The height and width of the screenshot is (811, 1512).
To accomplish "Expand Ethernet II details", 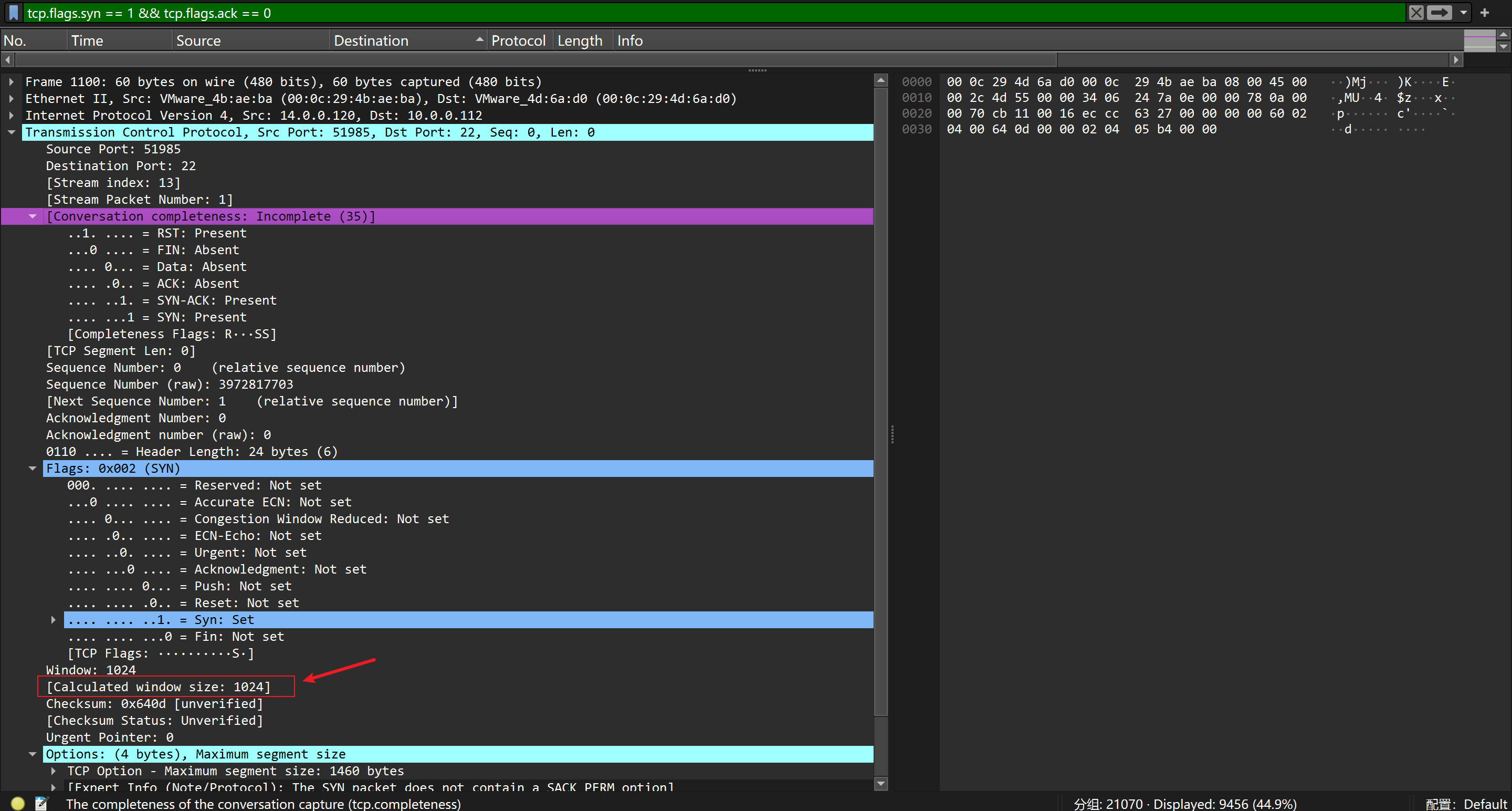I will tap(11, 99).
